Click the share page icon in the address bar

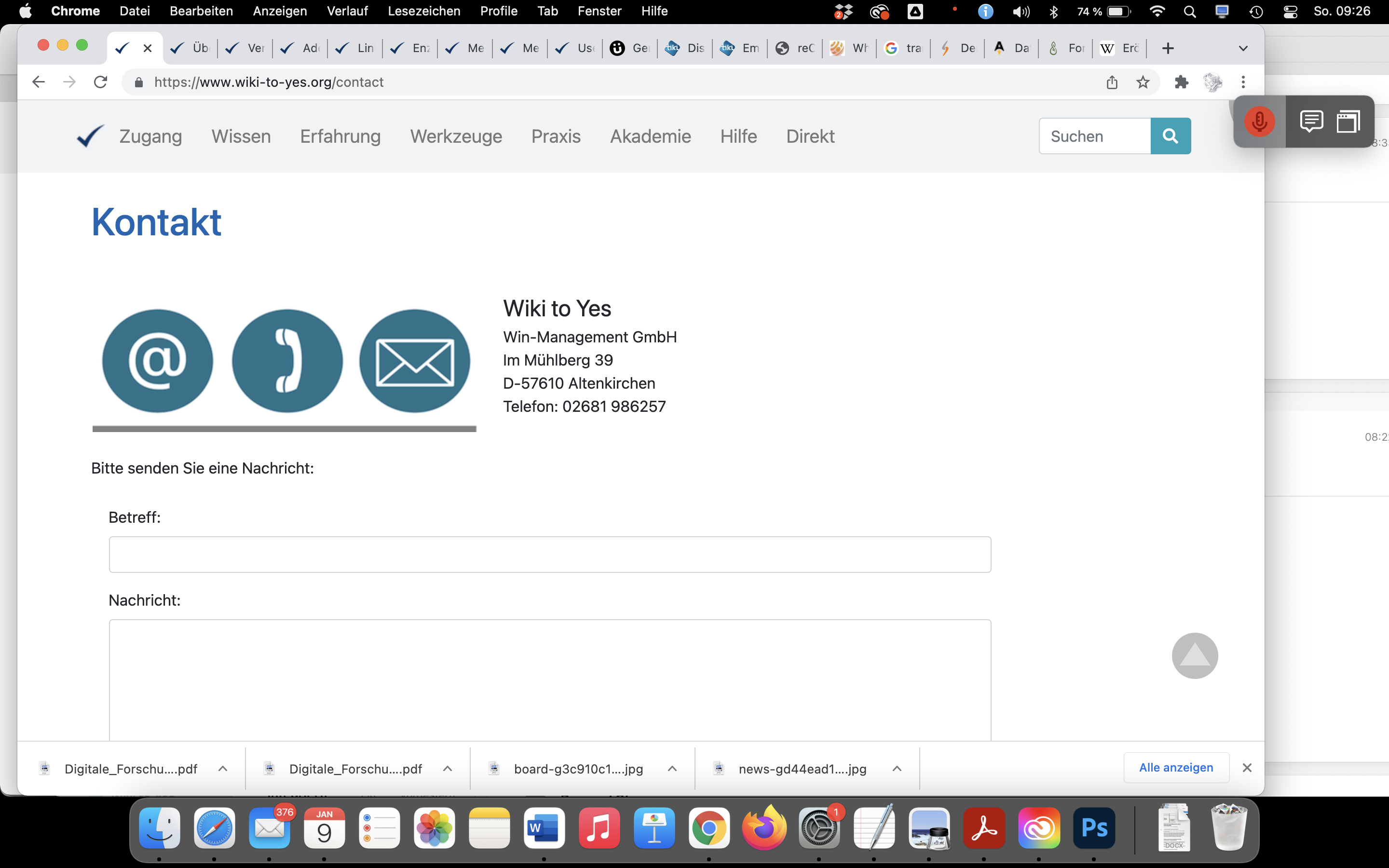pyautogui.click(x=1112, y=82)
